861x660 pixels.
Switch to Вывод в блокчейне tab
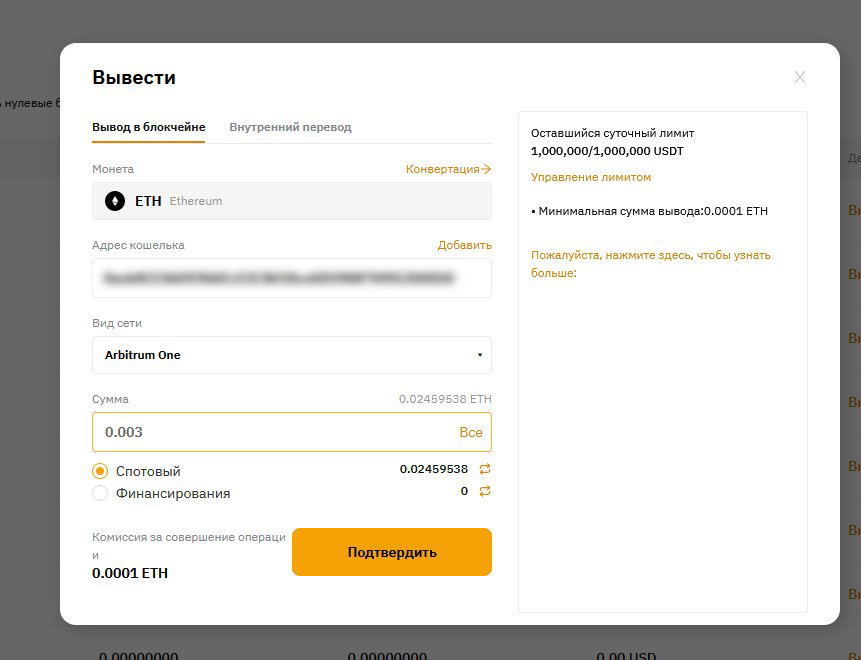[148, 127]
